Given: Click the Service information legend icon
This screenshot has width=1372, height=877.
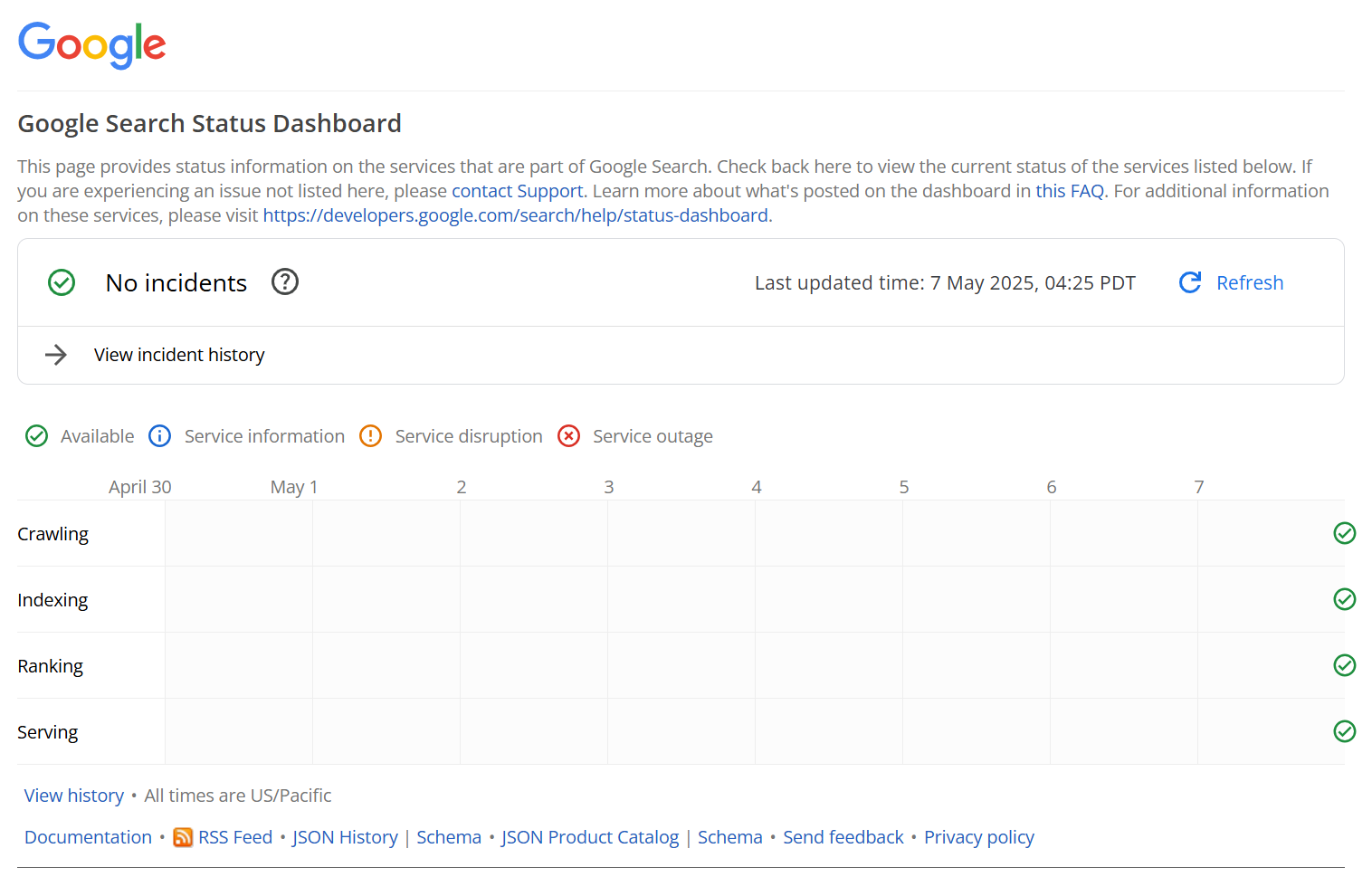Looking at the screenshot, I should (160, 436).
